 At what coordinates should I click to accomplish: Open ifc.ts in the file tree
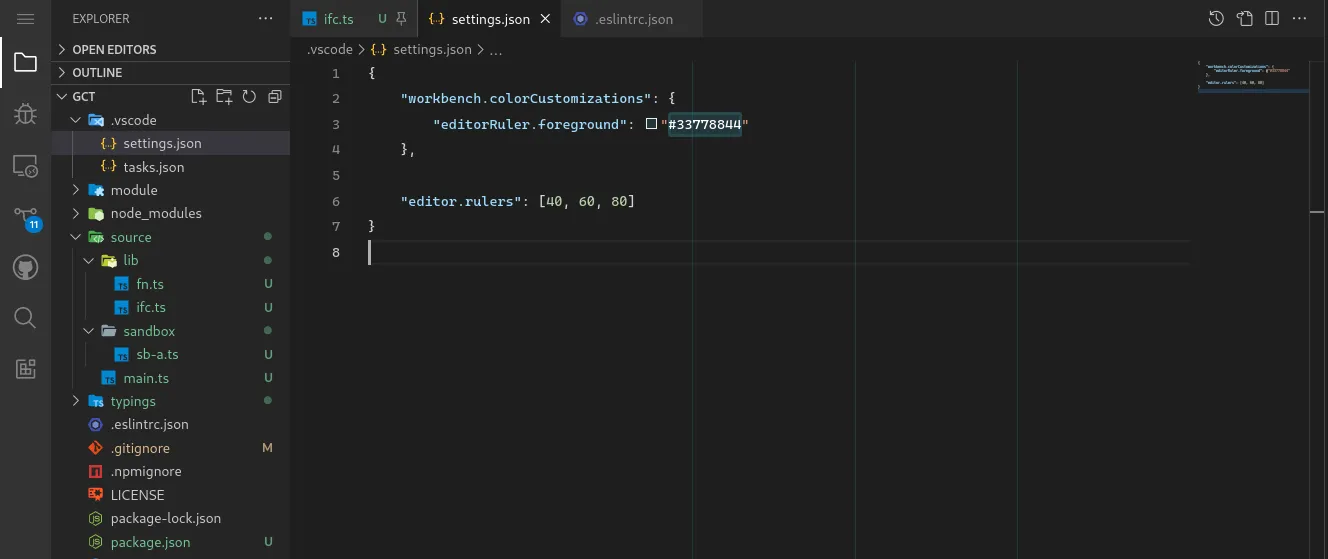pos(171,307)
